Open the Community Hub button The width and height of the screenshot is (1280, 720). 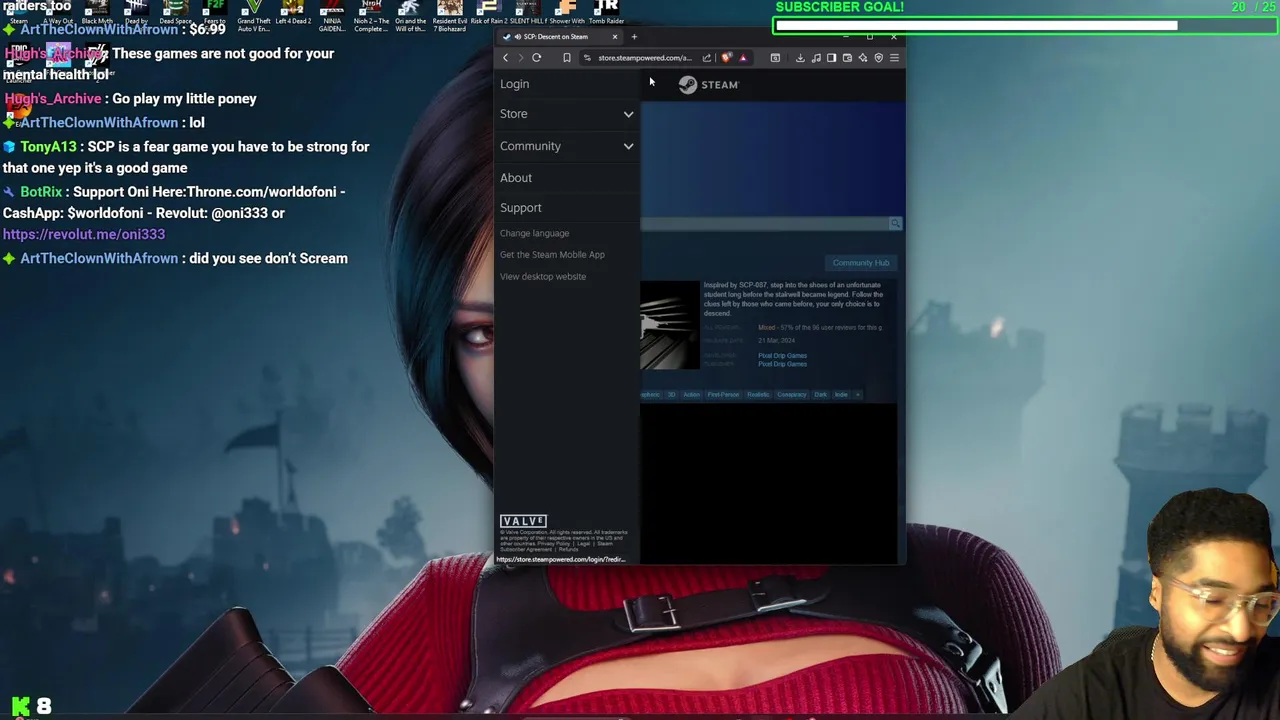[x=861, y=263]
